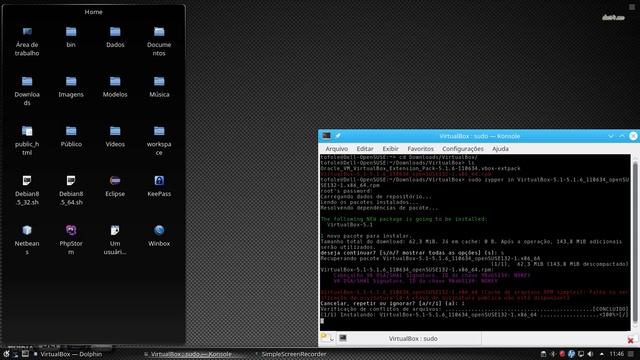The height and width of the screenshot is (360, 640).
Task: Open the Downloads folder
Action: [x=27, y=91]
